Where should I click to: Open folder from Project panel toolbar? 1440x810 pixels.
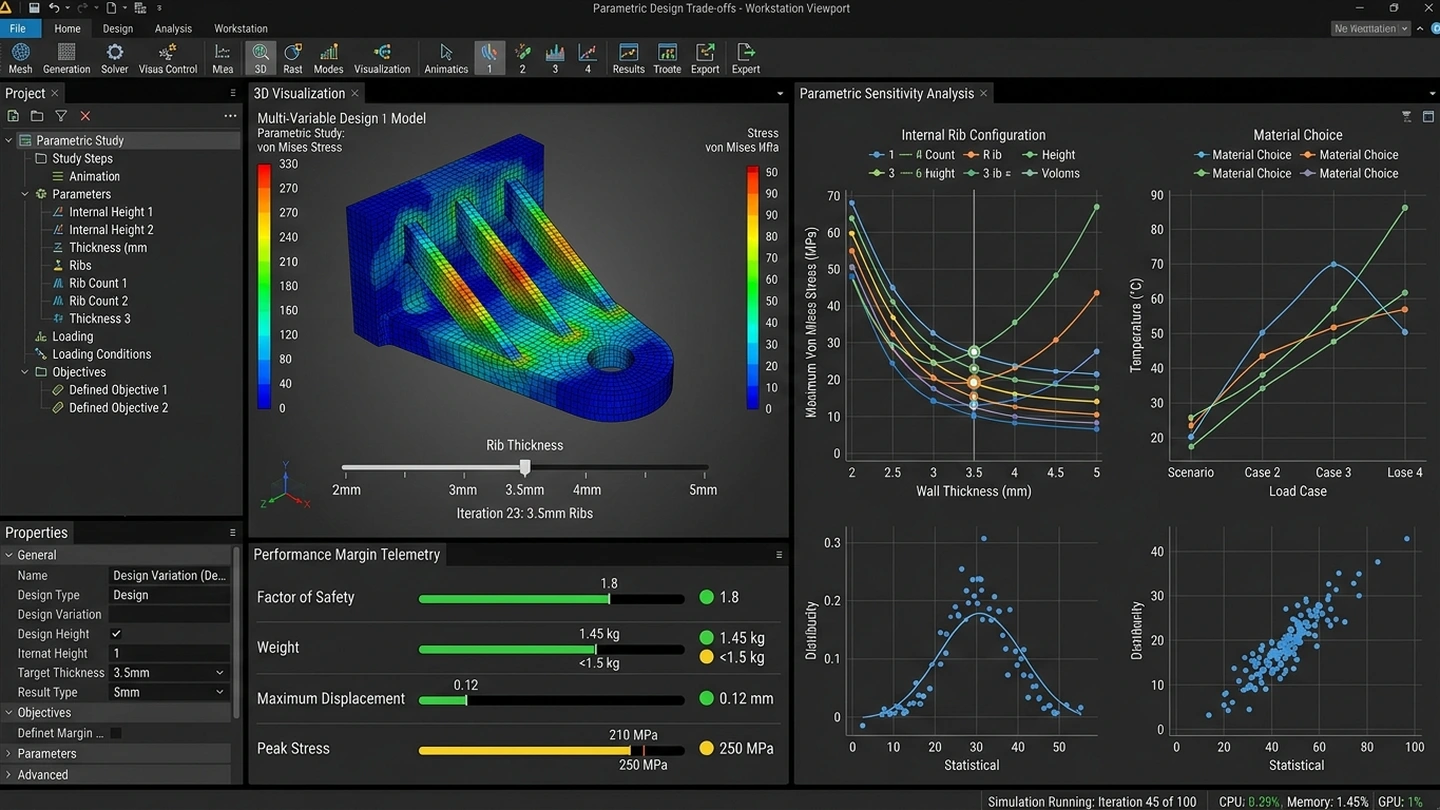pos(37,117)
